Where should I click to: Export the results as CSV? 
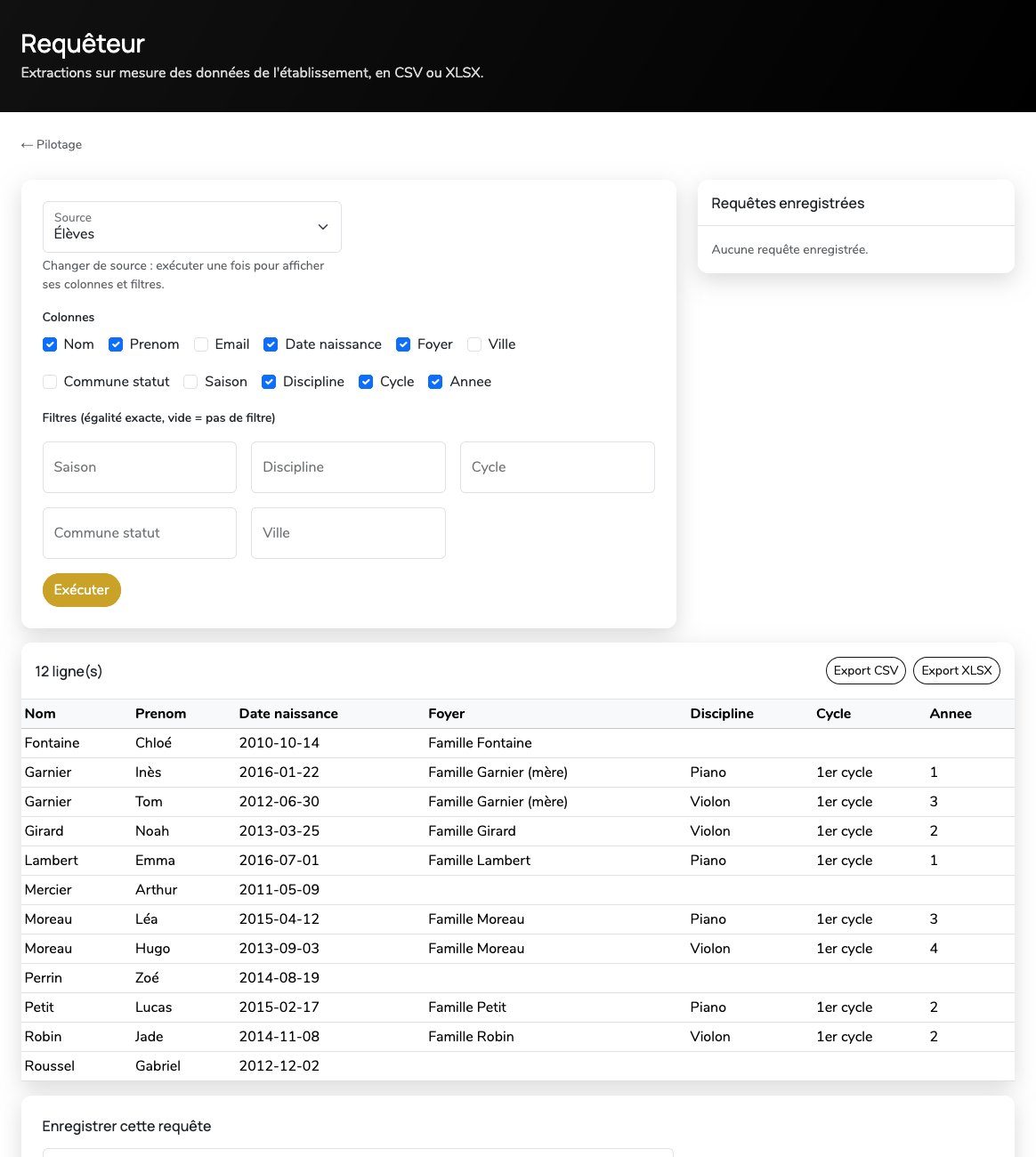866,671
